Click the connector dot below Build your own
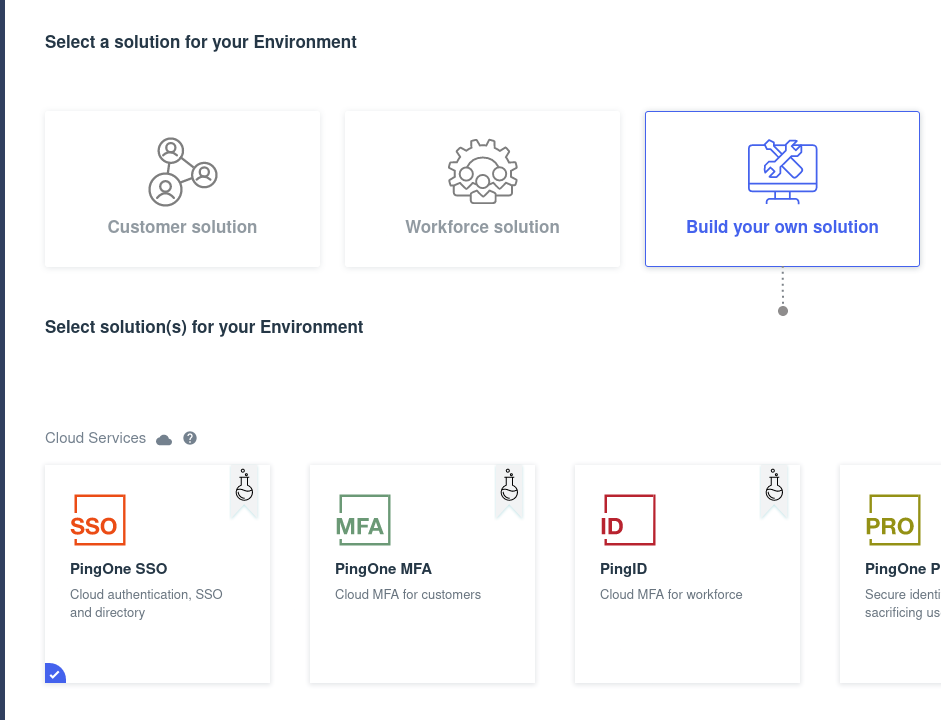This screenshot has width=941, height=720. tap(783, 311)
